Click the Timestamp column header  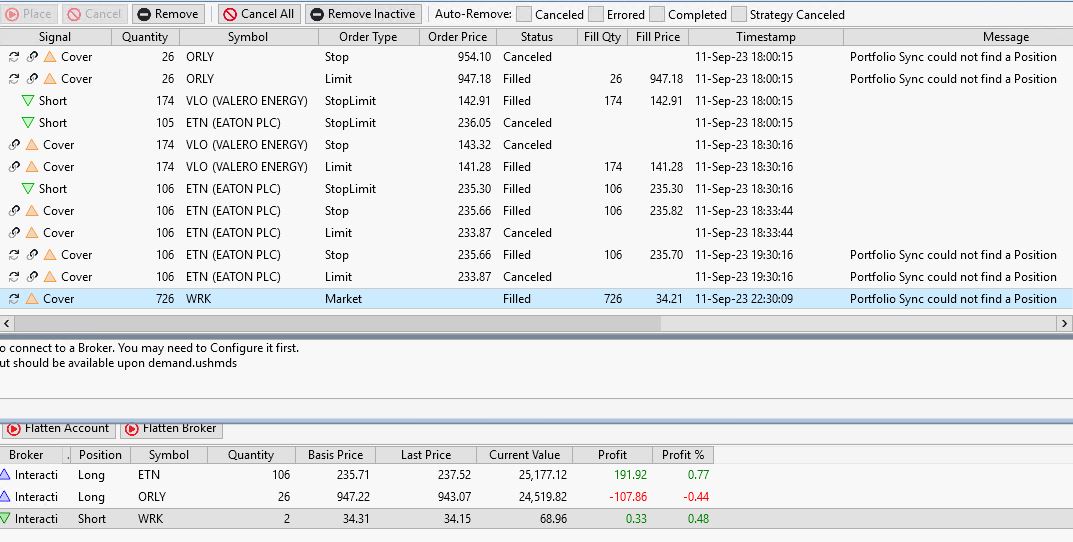point(765,37)
